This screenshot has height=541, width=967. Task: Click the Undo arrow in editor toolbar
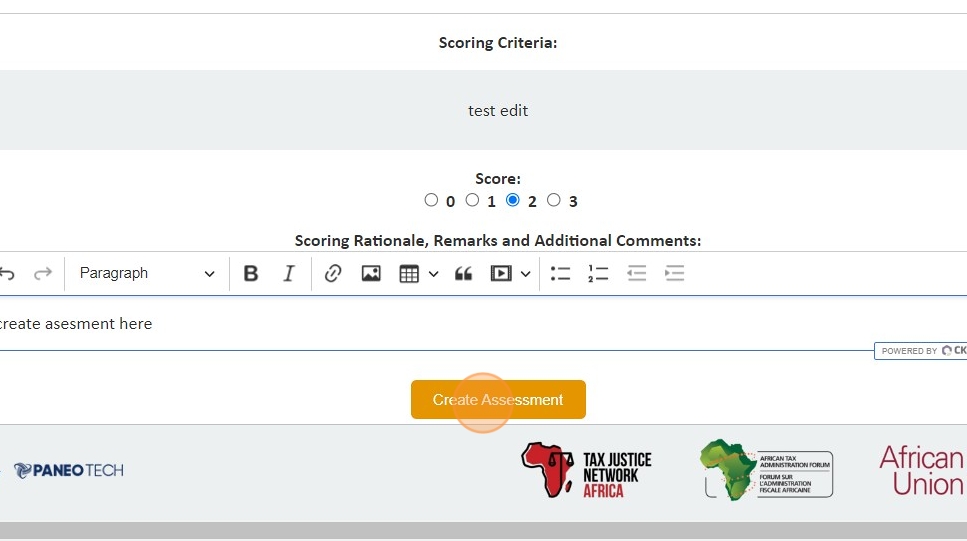(x=8, y=273)
